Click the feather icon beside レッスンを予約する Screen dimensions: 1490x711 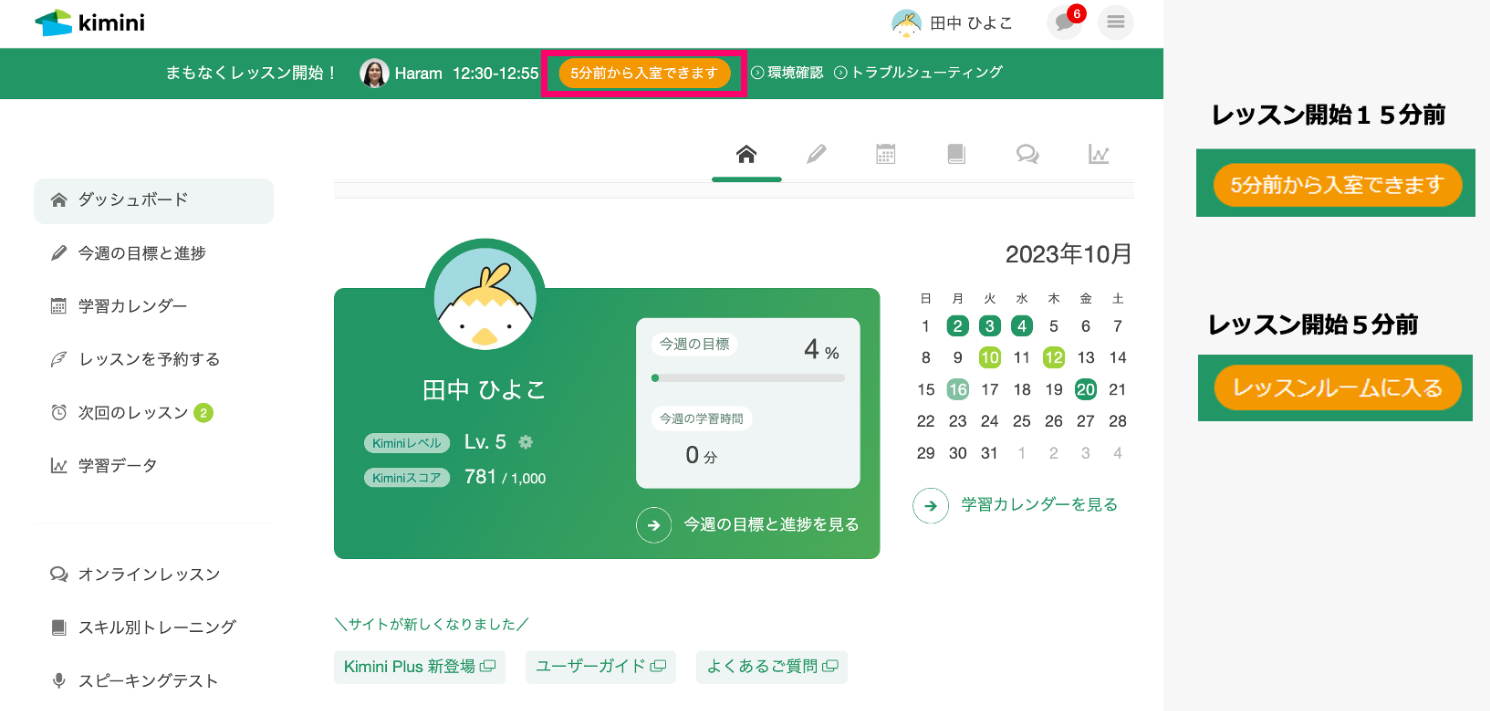coord(59,359)
